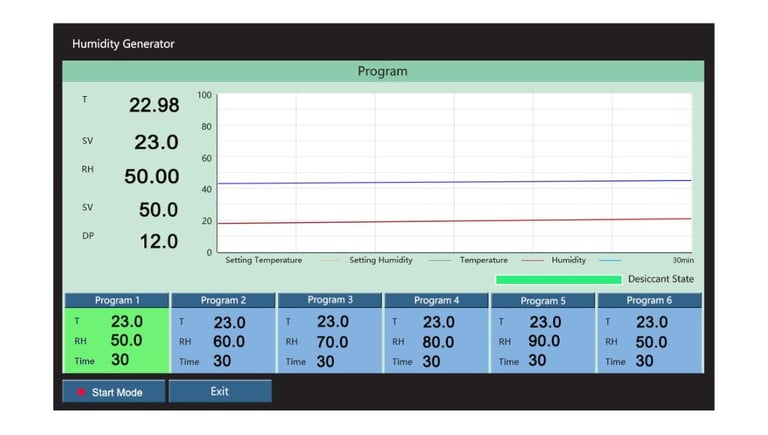The image size is (768, 435).
Task: Click the red Start Mode indicator dot
Action: click(x=81, y=392)
